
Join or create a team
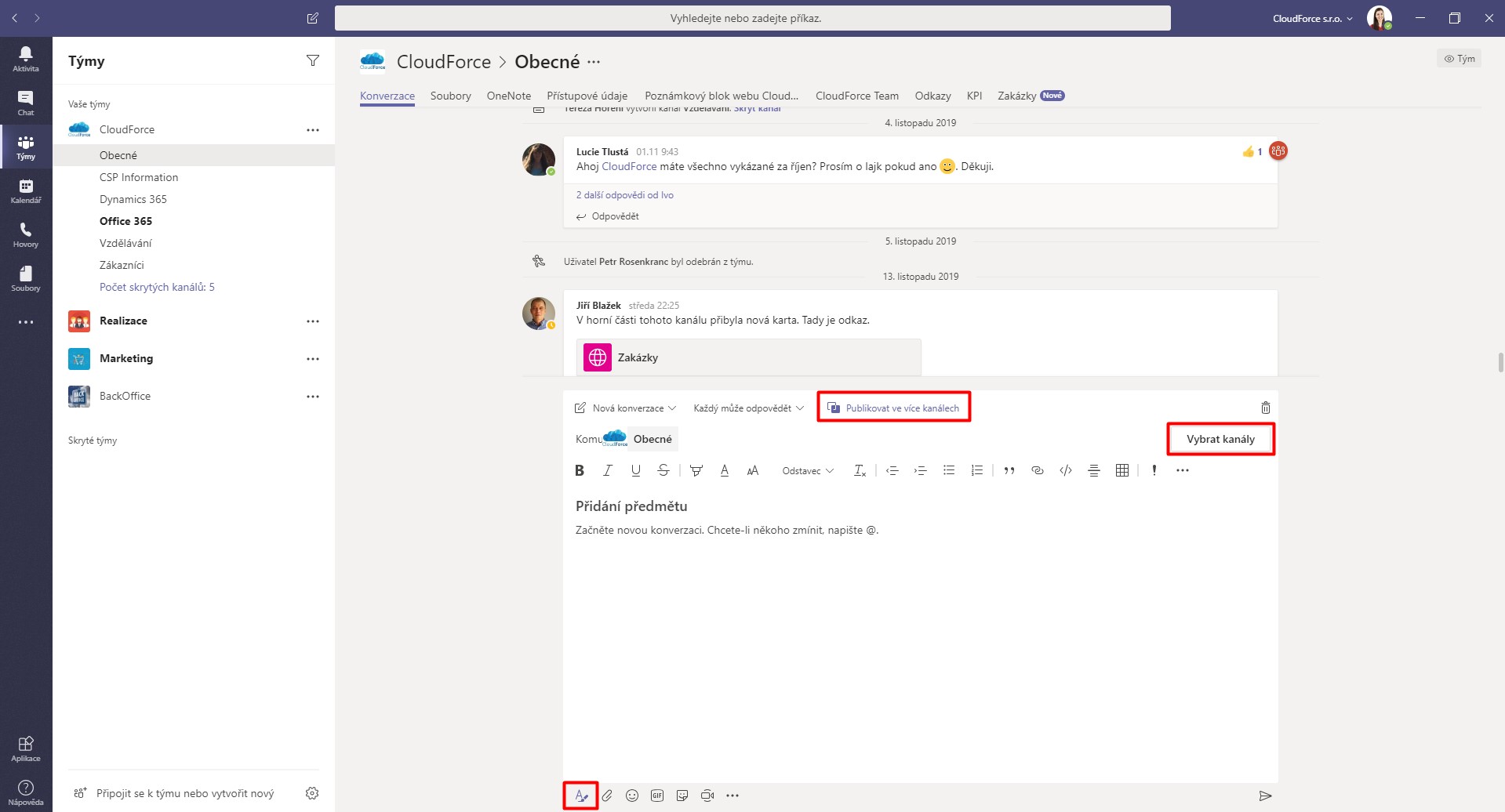174,793
